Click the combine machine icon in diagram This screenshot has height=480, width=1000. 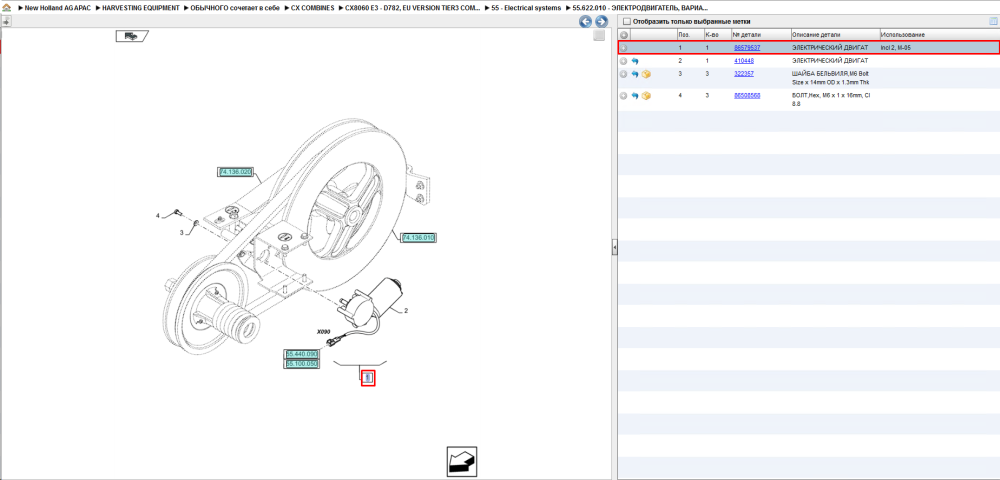tap(131, 36)
